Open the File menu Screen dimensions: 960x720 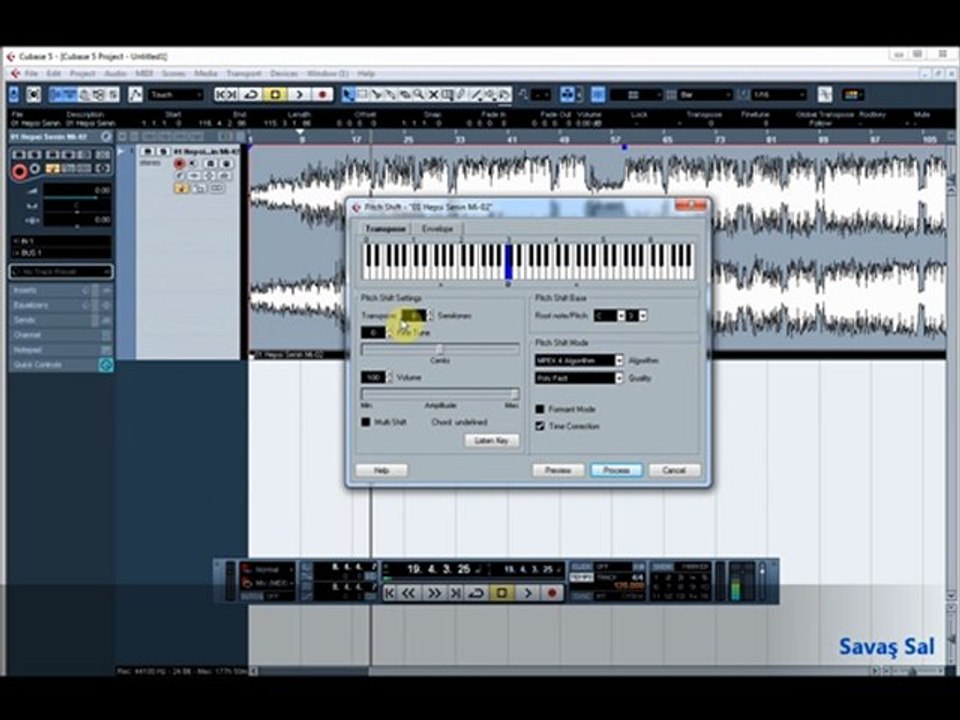point(31,73)
